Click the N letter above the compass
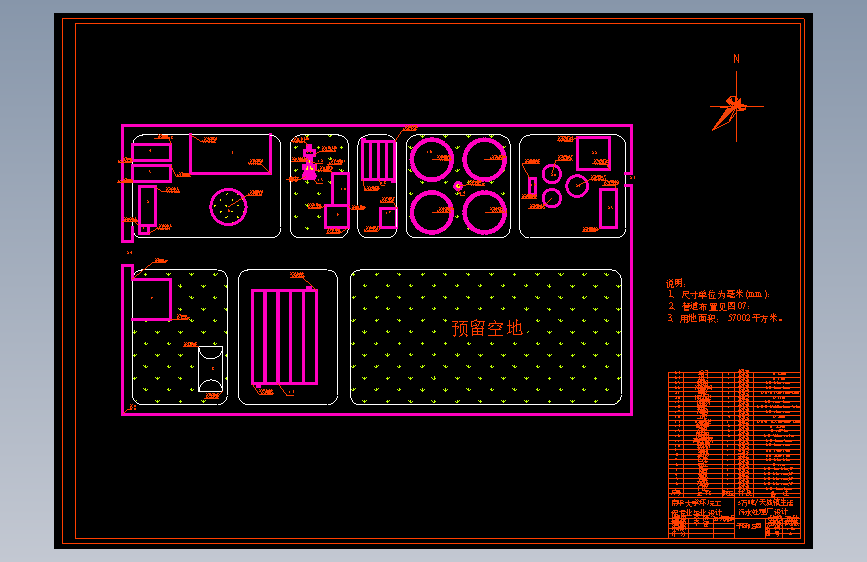 (x=736, y=59)
